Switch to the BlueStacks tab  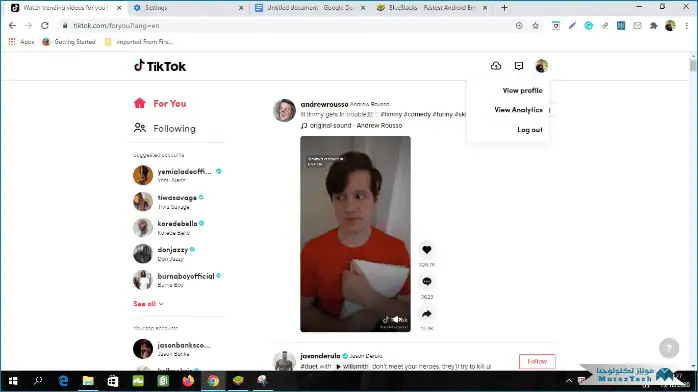432,8
